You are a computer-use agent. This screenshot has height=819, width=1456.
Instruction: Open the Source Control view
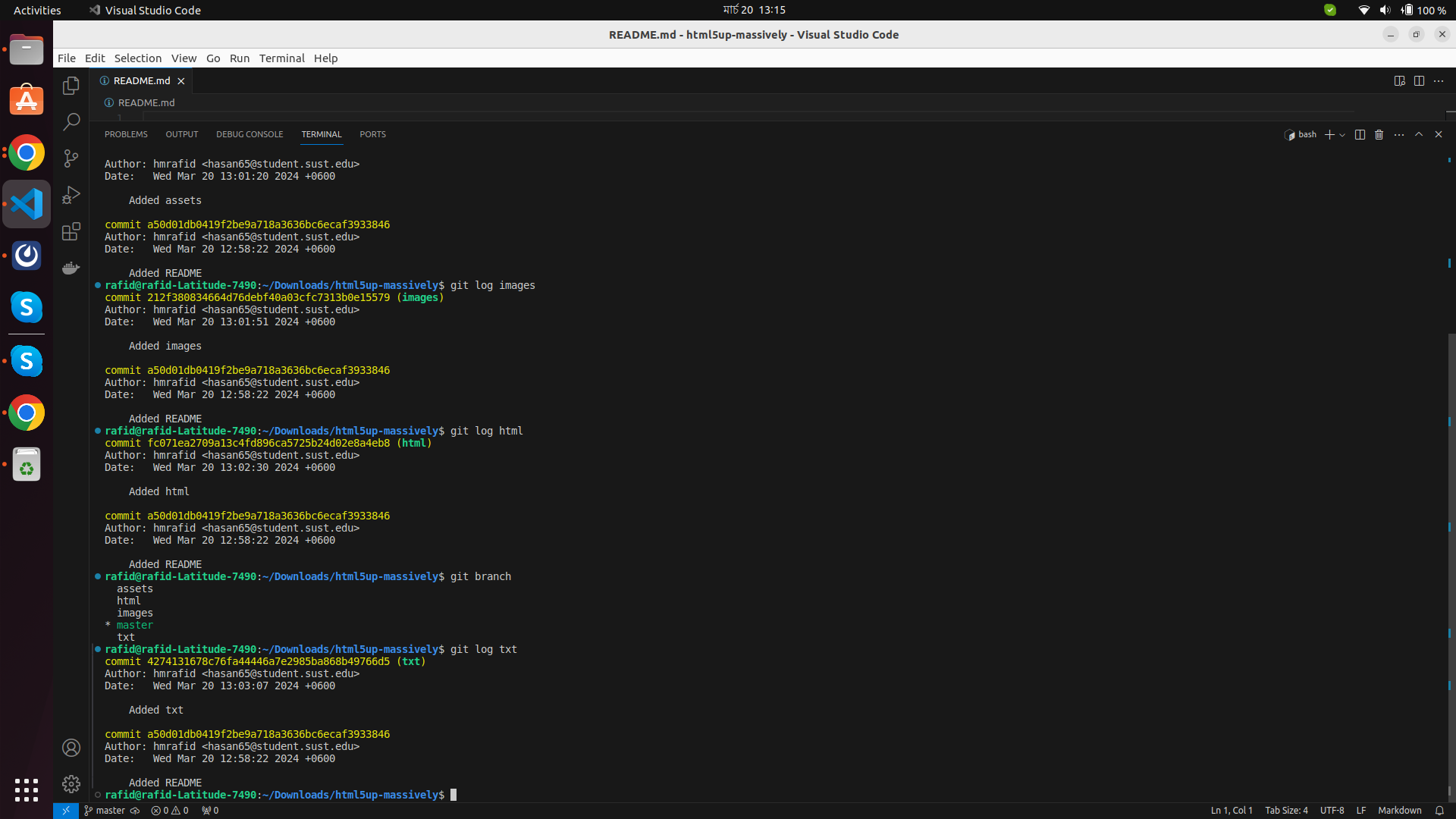pos(71,158)
